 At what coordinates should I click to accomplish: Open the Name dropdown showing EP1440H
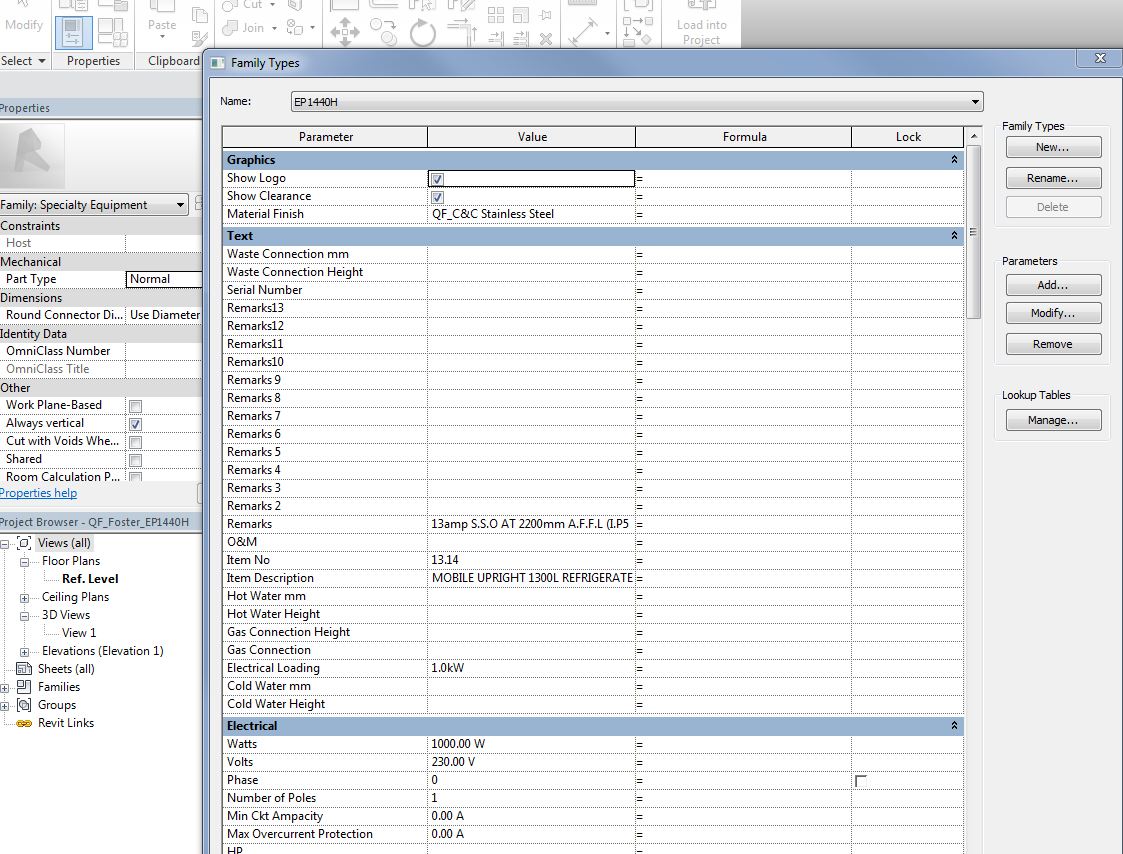point(975,101)
